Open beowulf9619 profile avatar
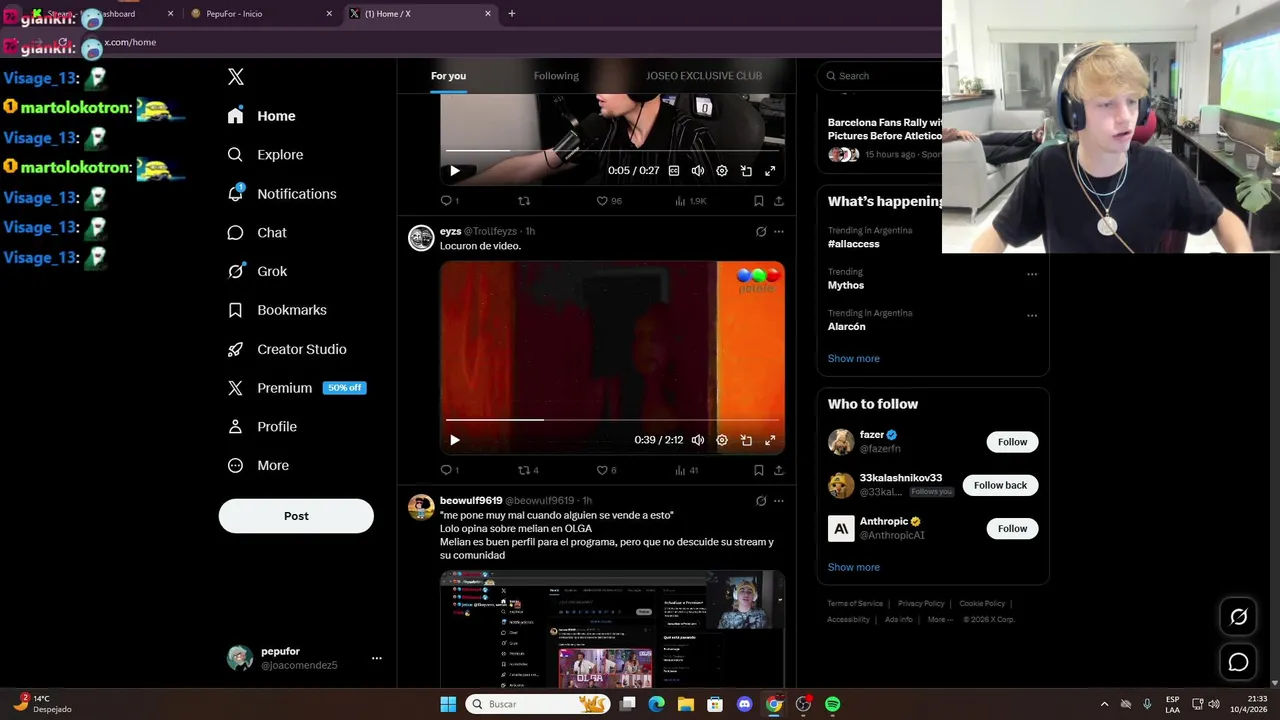The width and height of the screenshot is (1280, 720). 421,507
